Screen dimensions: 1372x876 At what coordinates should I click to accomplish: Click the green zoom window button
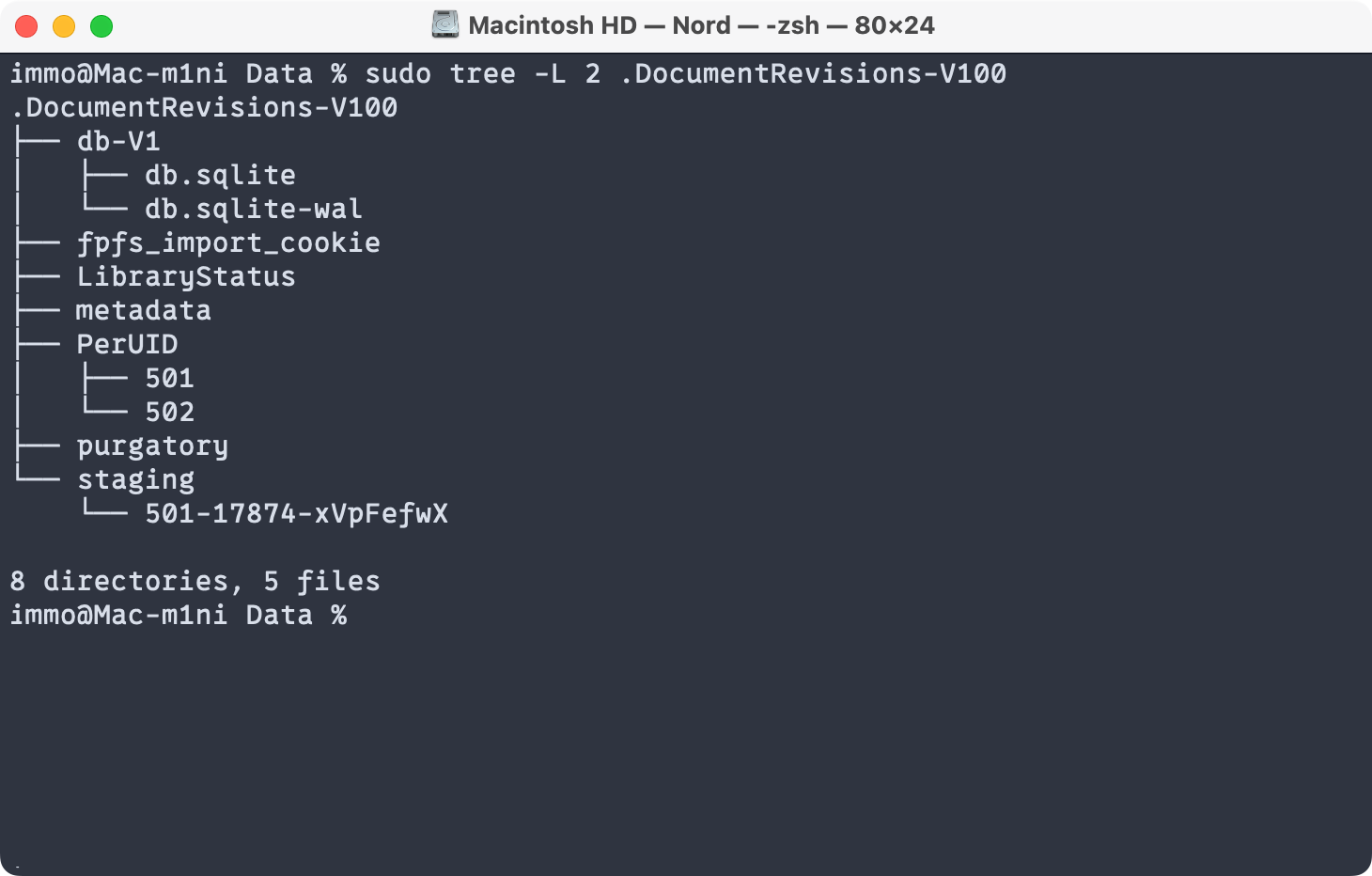101,26
